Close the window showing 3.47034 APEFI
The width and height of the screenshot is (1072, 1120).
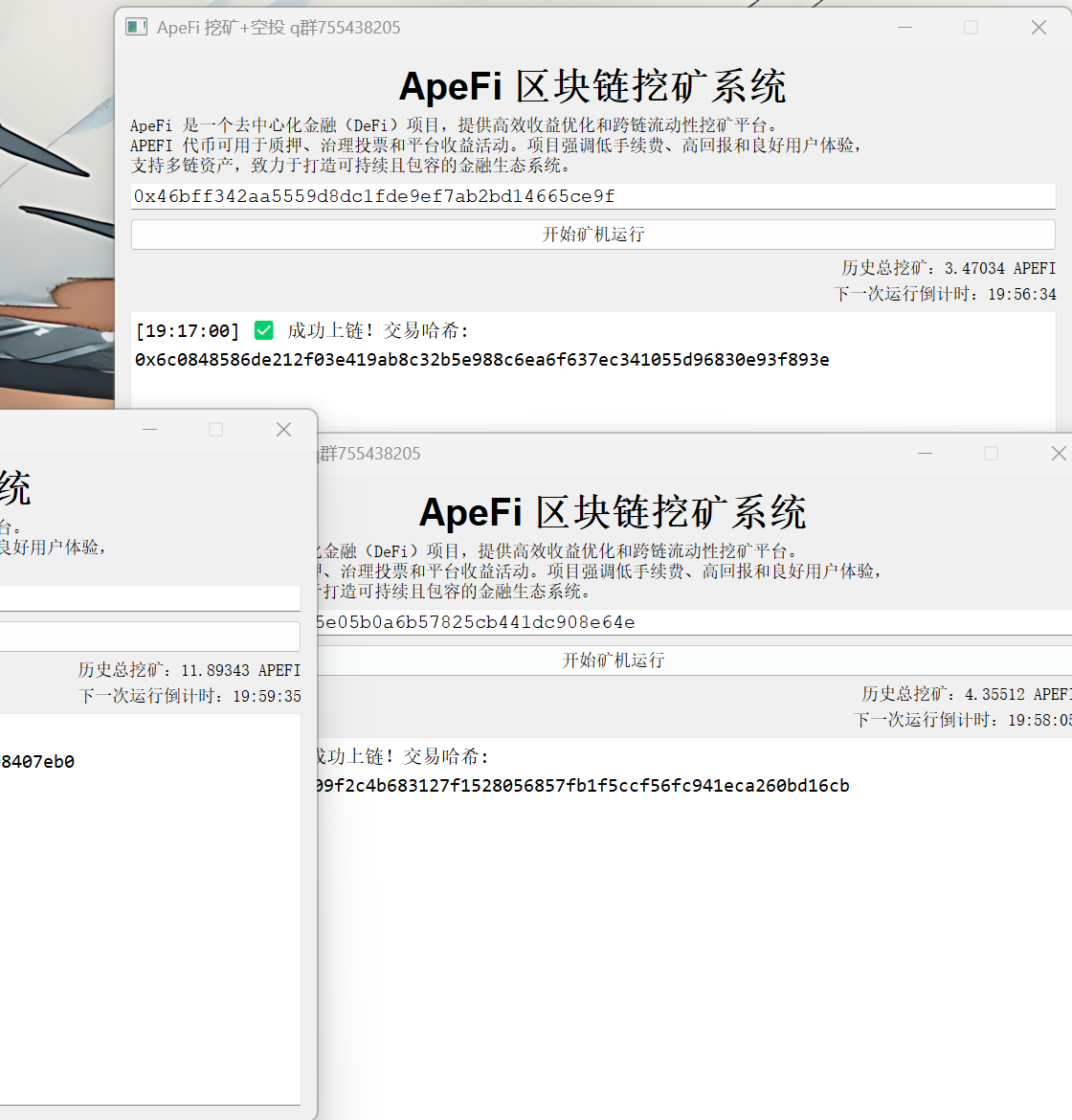coord(1038,27)
